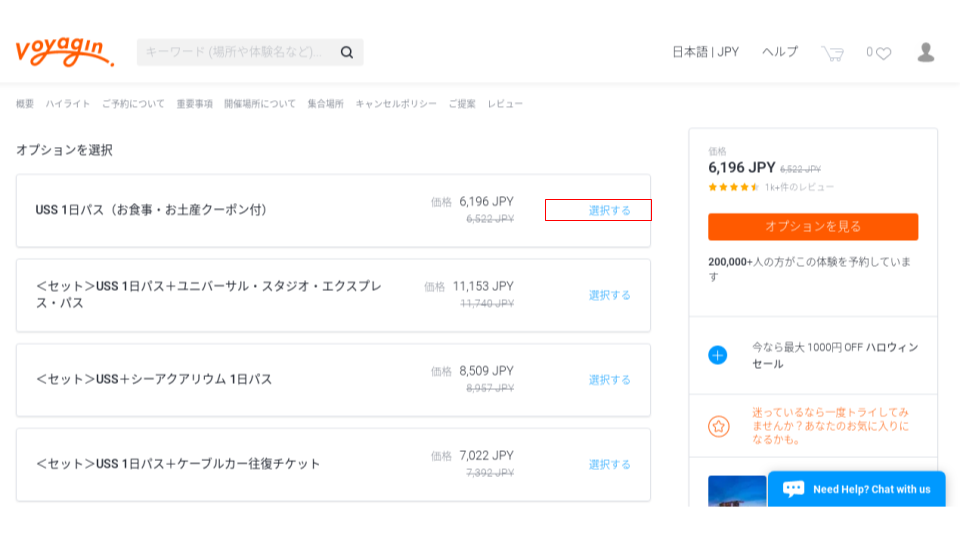Viewport: 960px width, 540px height.
Task: Open the shopping cart icon
Action: (833, 53)
